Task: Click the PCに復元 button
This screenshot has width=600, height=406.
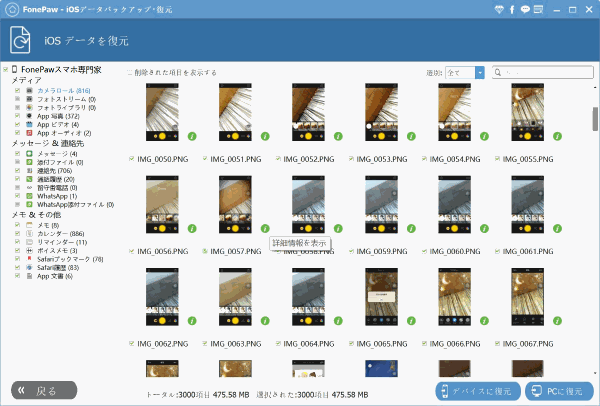Action: click(x=559, y=391)
